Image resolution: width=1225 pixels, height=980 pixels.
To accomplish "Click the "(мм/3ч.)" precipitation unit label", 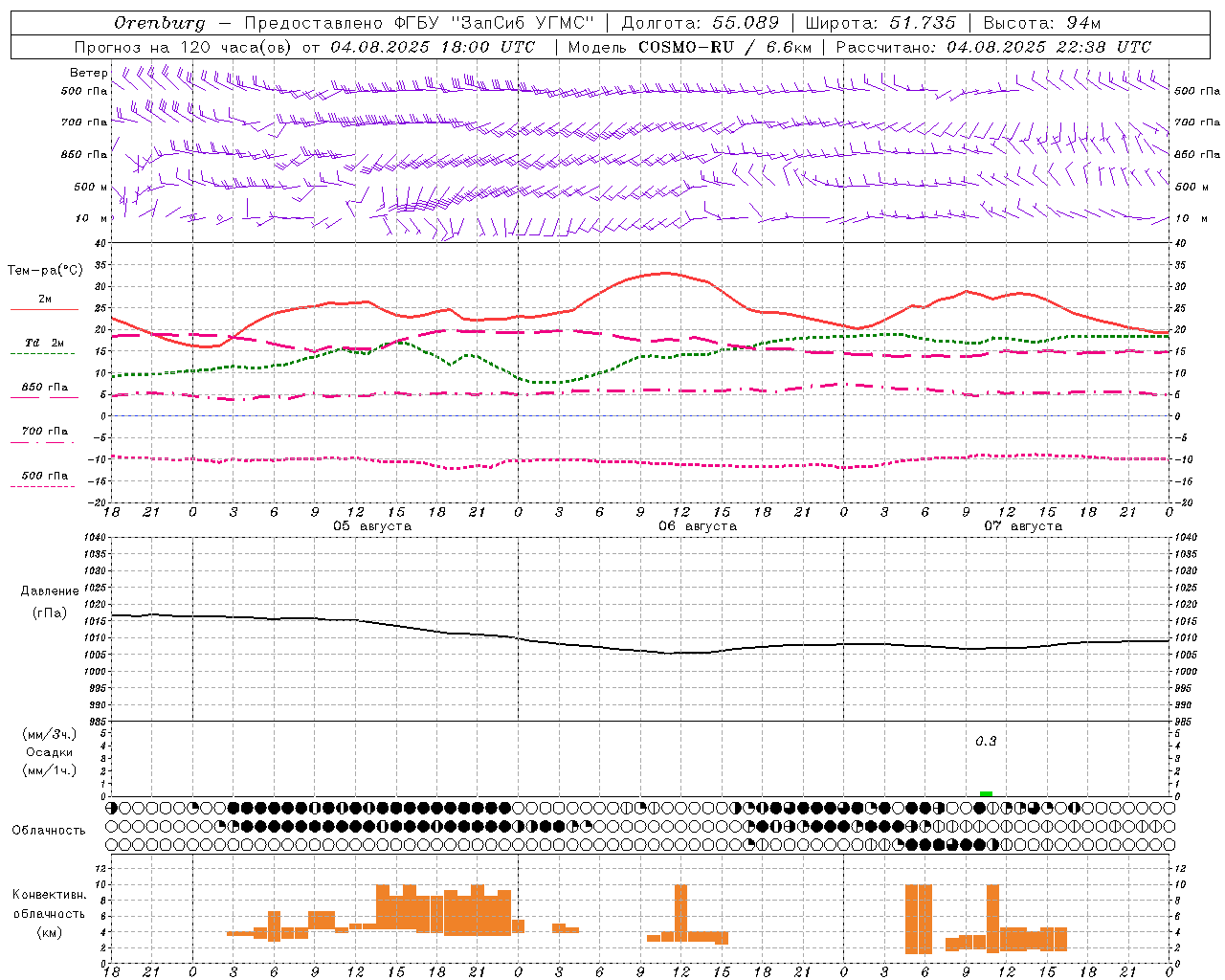I will pyautogui.click(x=50, y=734).
